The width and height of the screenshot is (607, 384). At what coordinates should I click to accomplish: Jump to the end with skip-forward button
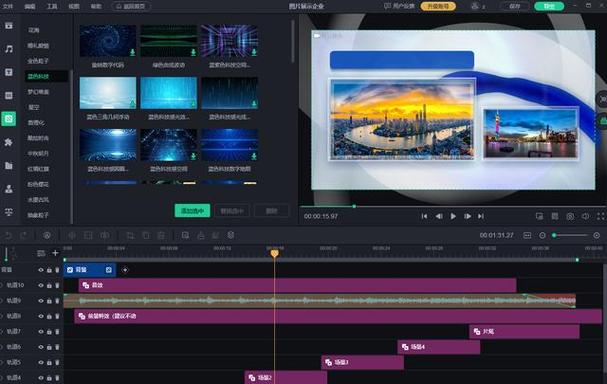[x=481, y=216]
